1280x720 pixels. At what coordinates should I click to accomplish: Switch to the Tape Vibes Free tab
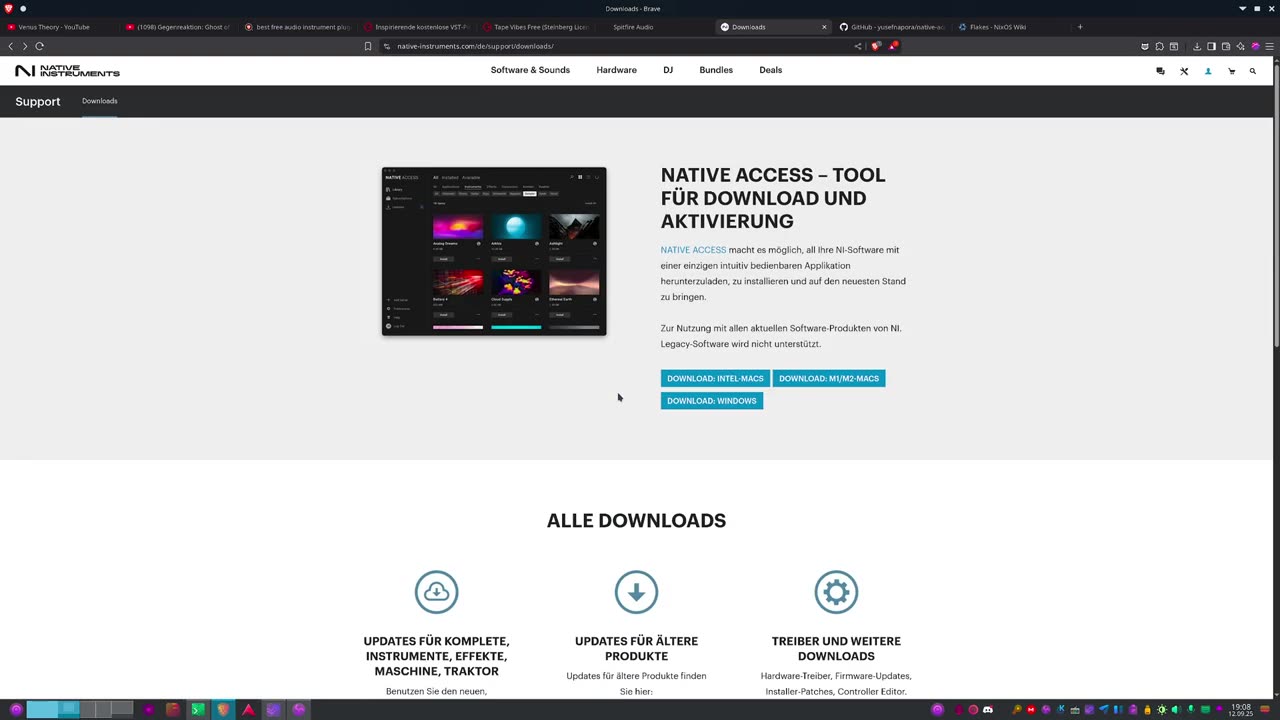click(x=536, y=27)
